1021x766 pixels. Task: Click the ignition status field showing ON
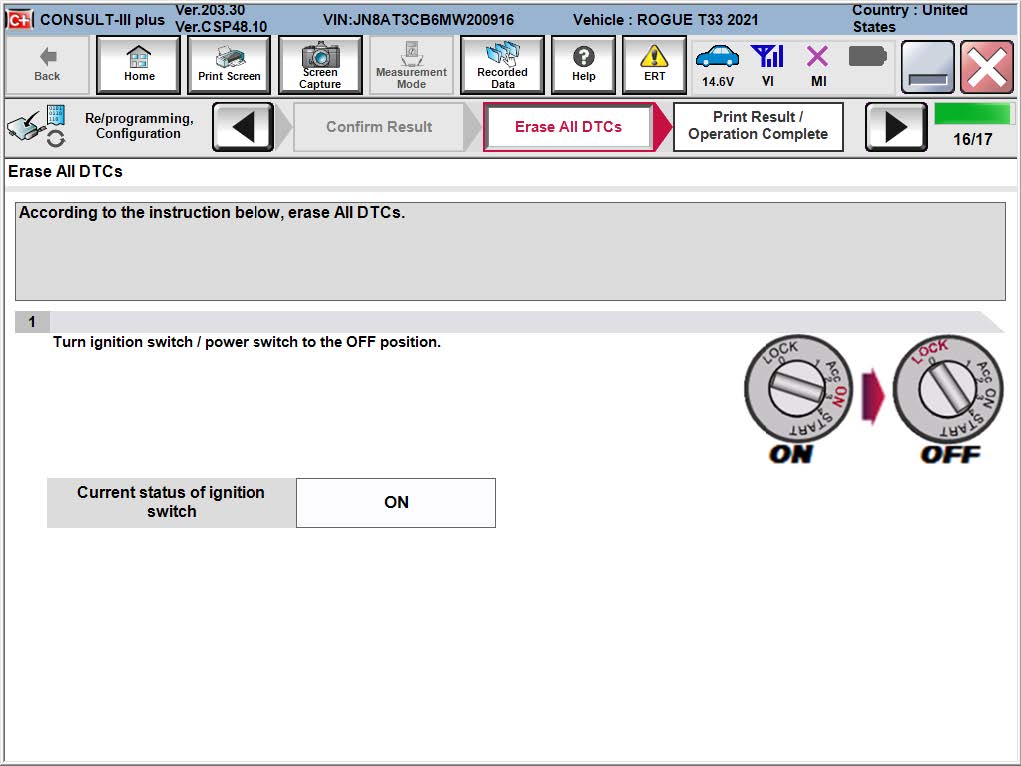pyautogui.click(x=396, y=502)
